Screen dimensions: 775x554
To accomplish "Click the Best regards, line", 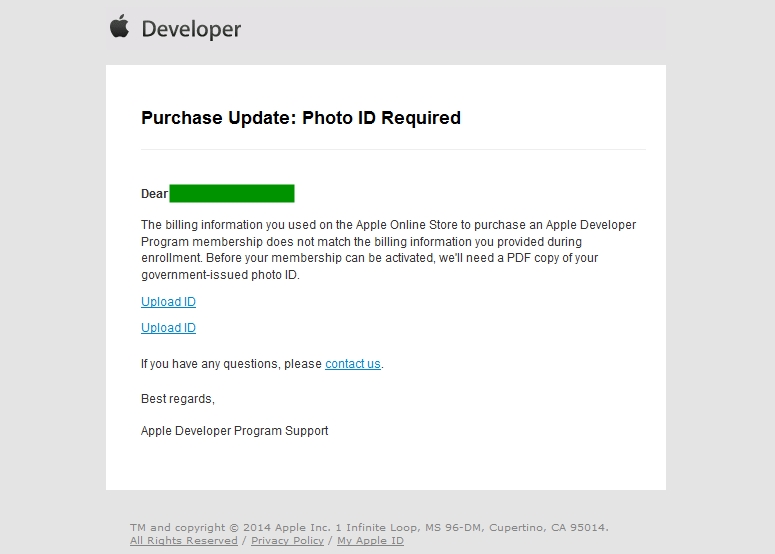I will point(178,399).
